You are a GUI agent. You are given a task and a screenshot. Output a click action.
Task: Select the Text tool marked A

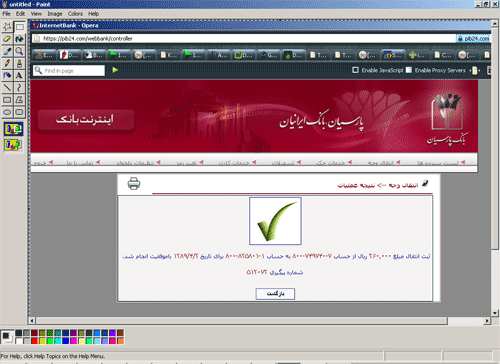pyautogui.click(x=19, y=76)
